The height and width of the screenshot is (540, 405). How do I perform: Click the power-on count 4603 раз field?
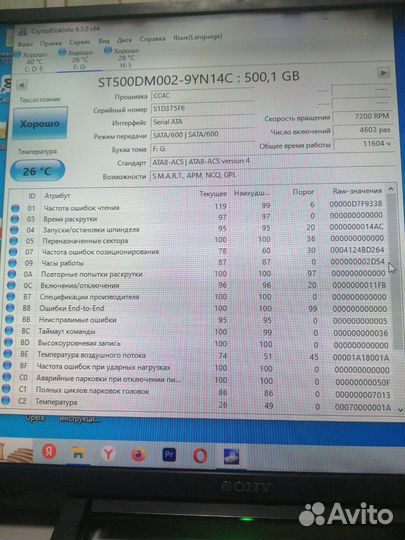coord(363,130)
